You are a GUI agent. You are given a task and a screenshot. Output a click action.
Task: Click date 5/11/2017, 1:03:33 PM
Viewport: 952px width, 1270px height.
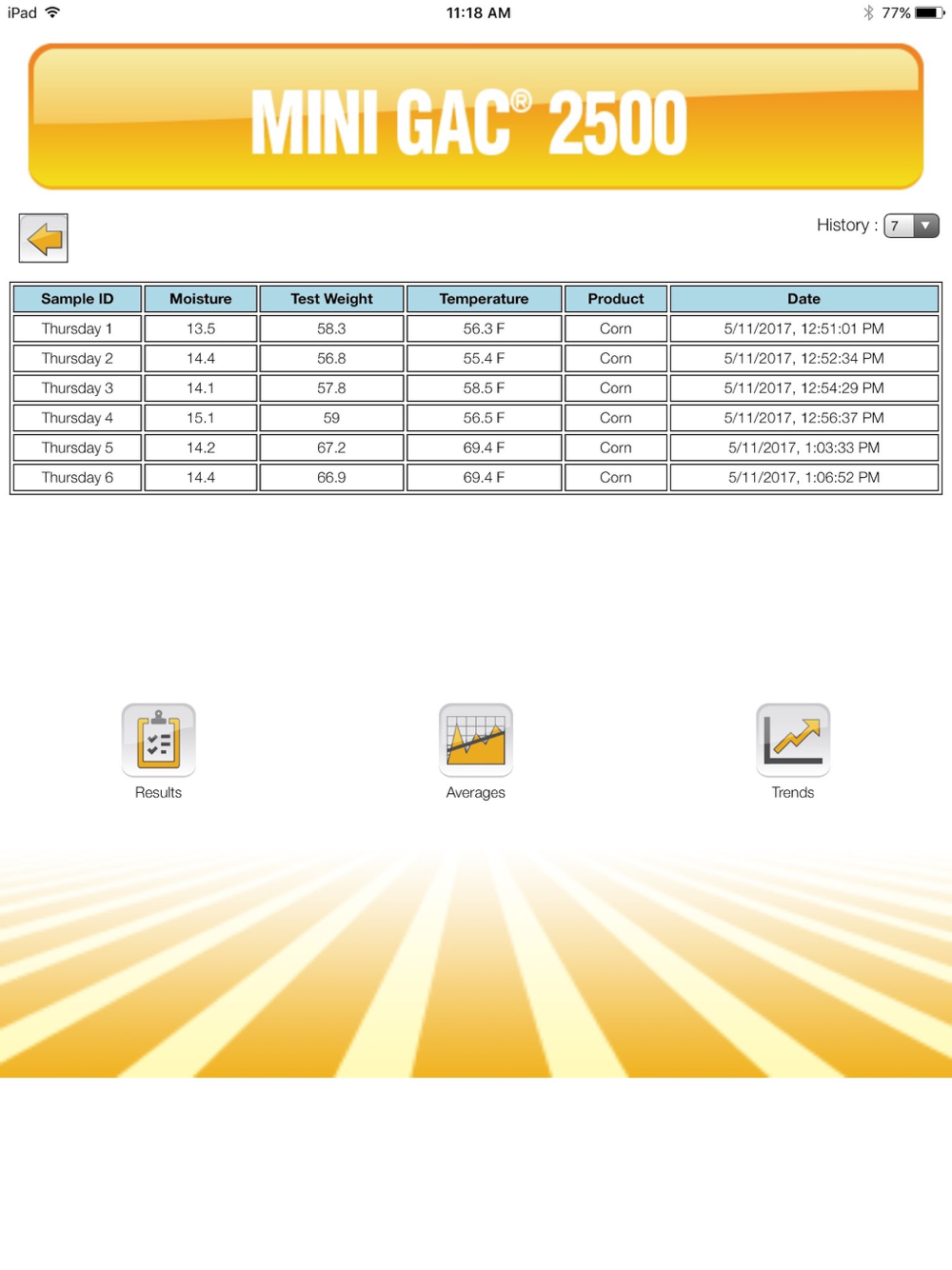[x=804, y=447]
